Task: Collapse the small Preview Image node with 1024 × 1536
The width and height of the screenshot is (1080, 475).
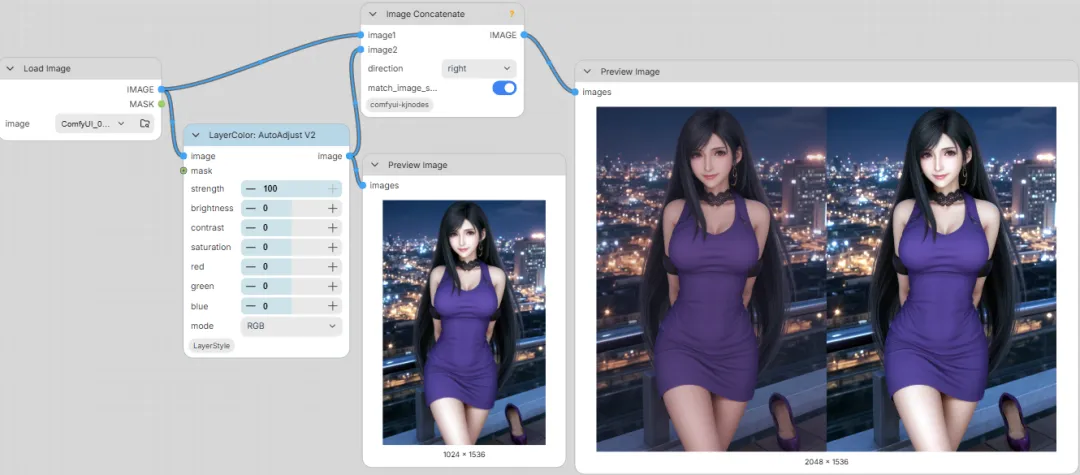Action: click(375, 165)
